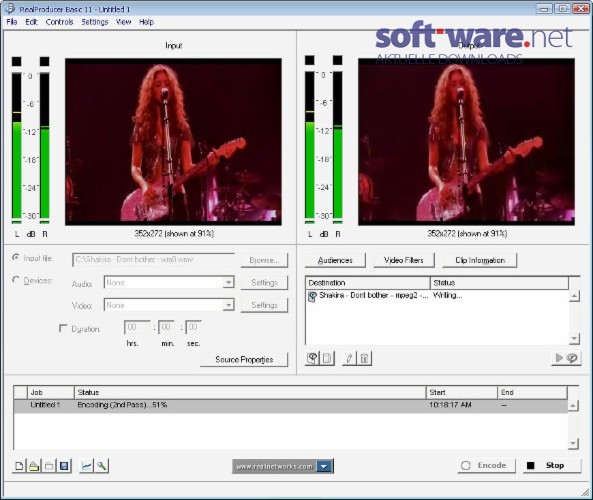
Task: Open Source Properties
Action: (244, 359)
